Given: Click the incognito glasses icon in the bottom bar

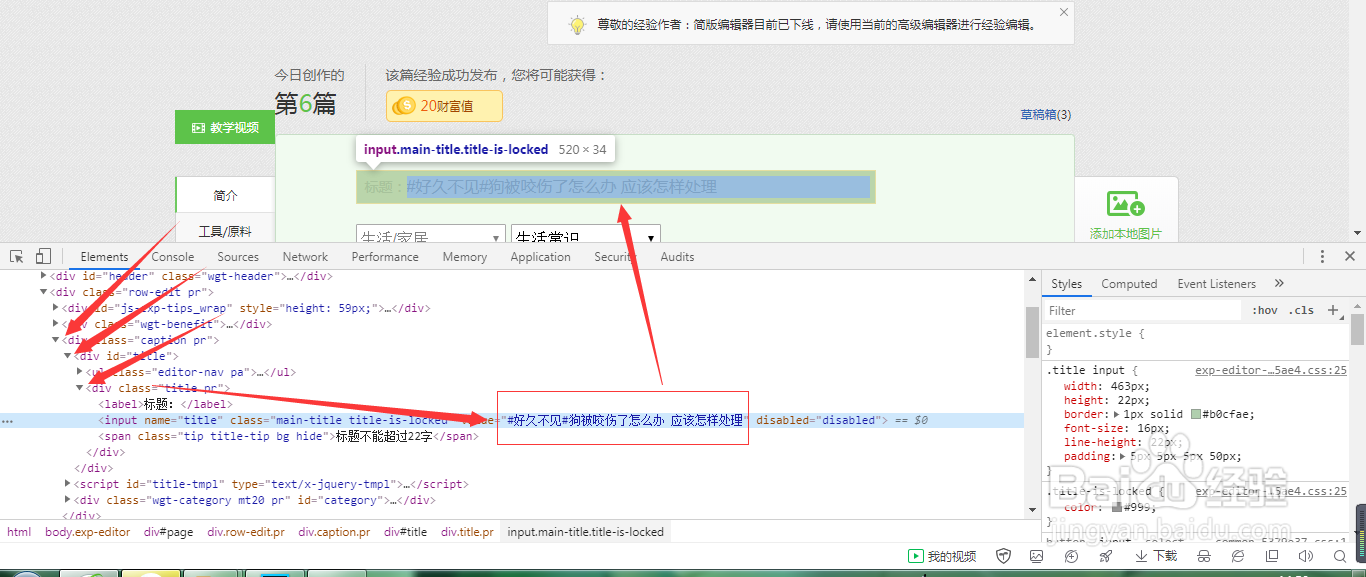Looking at the screenshot, I should [x=1205, y=556].
